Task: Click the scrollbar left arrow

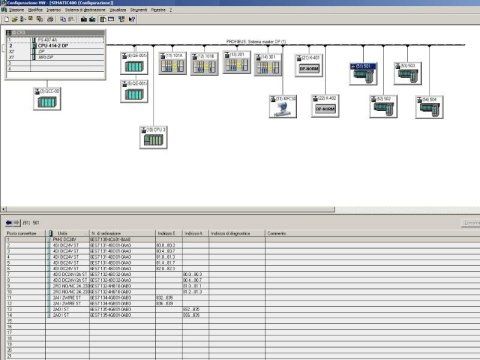Action: point(4,209)
